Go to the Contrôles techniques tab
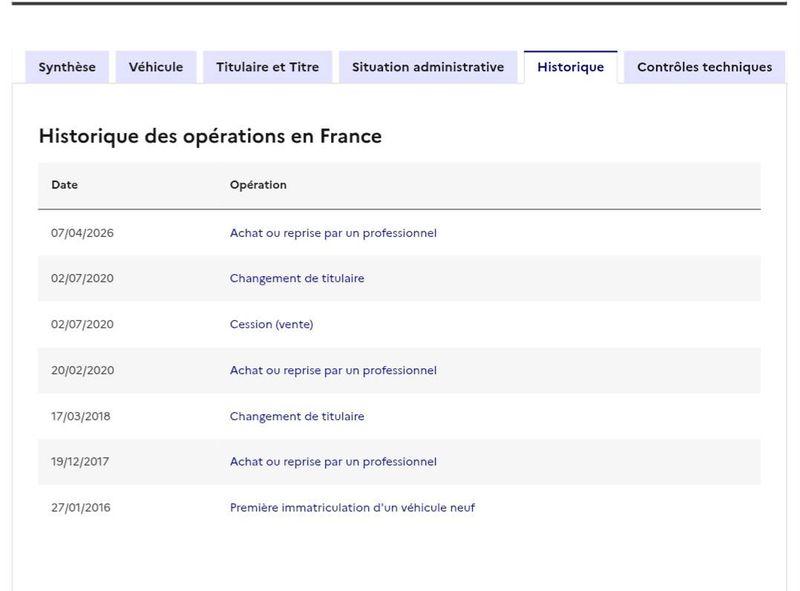 (704, 67)
